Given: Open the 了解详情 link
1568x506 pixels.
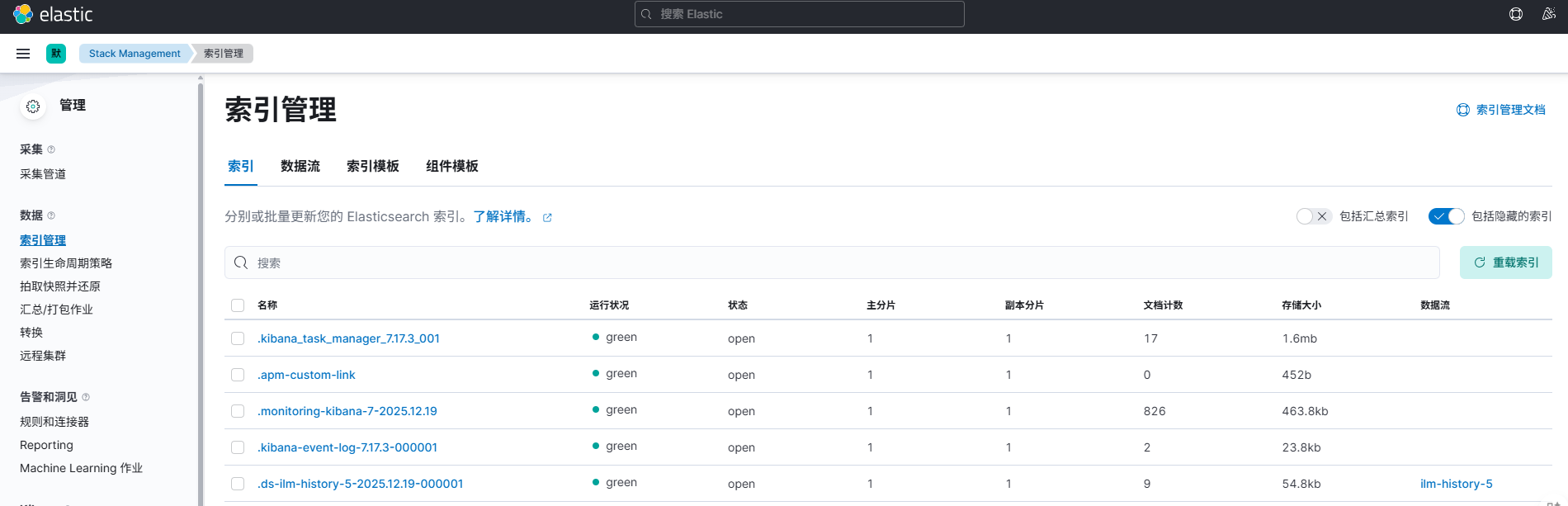Looking at the screenshot, I should [x=504, y=216].
